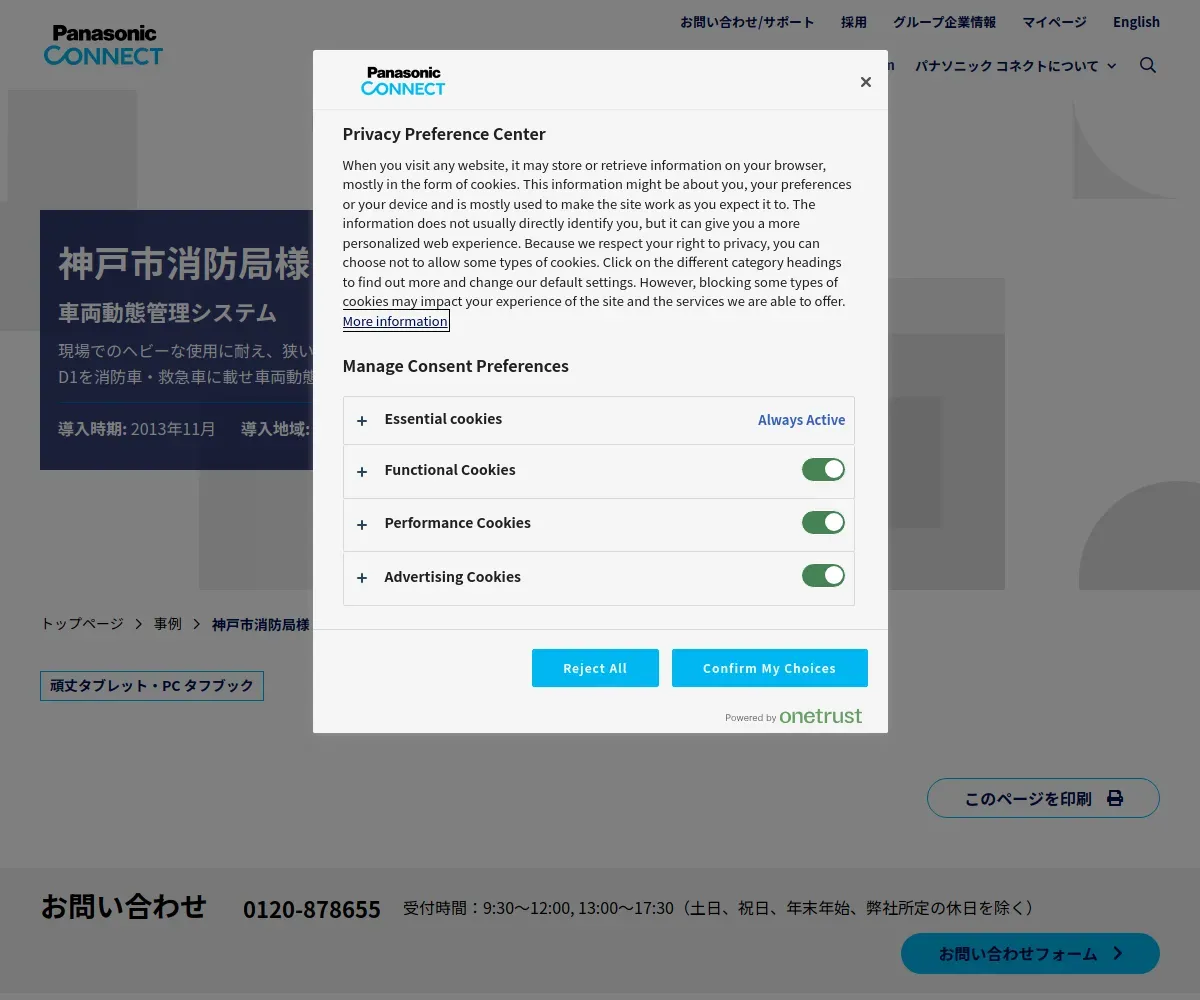Disable Advertising Cookies switch
The image size is (1200, 1000).
[823, 575]
